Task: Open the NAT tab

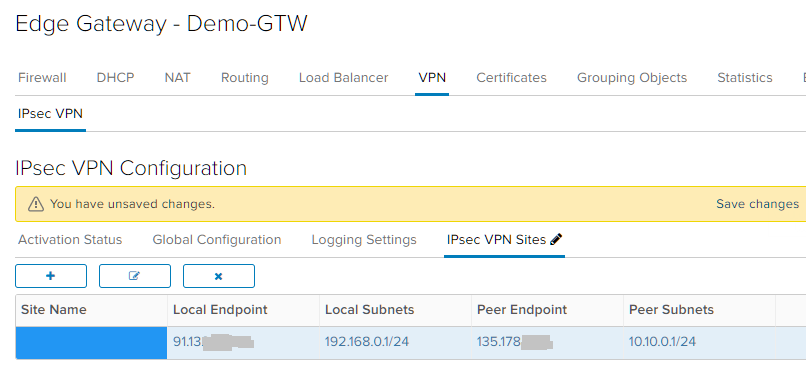Action: pyautogui.click(x=177, y=78)
